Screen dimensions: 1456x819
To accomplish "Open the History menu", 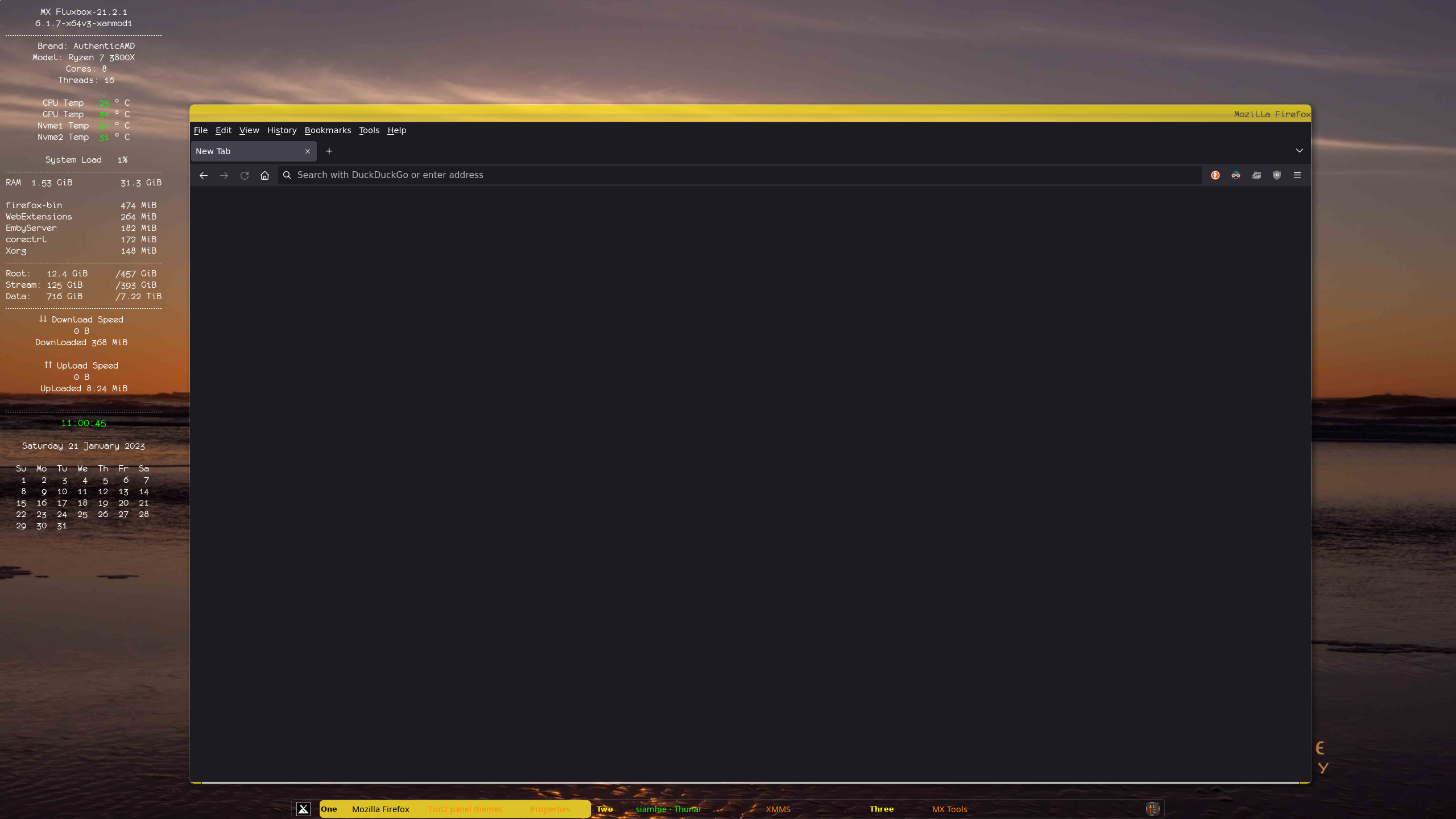I will coord(282,130).
